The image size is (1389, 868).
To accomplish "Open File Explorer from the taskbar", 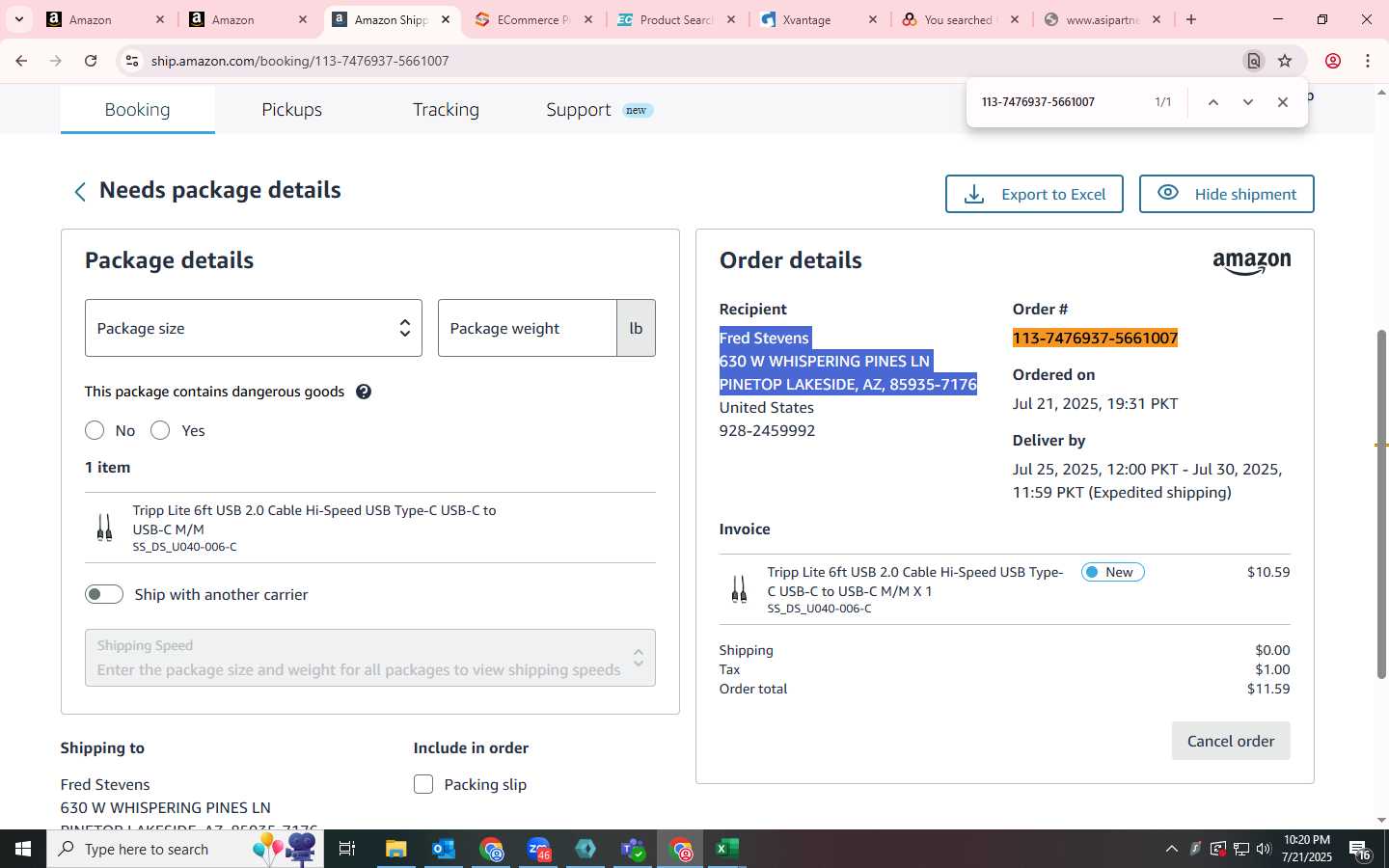I will click(396, 849).
